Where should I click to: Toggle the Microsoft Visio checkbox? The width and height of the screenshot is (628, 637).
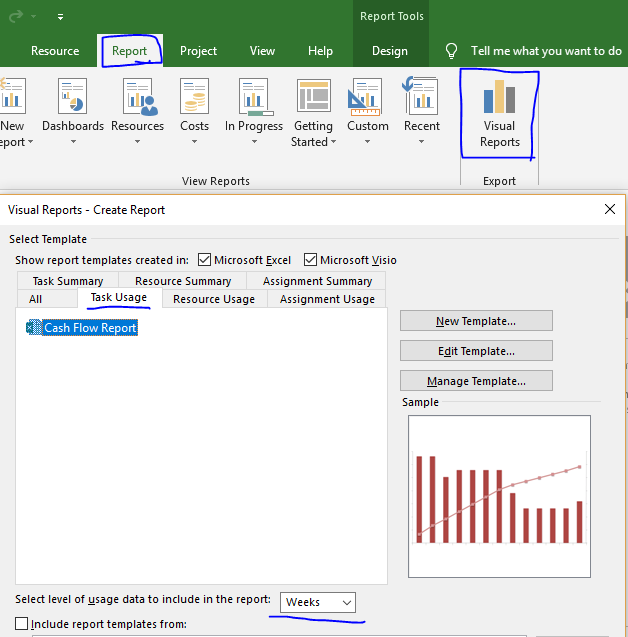[310, 260]
